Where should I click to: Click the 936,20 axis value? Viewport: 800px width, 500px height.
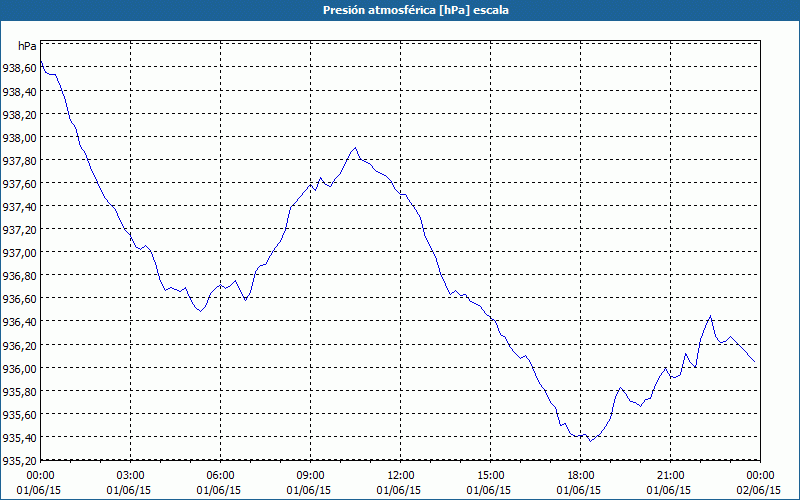(x=19, y=345)
